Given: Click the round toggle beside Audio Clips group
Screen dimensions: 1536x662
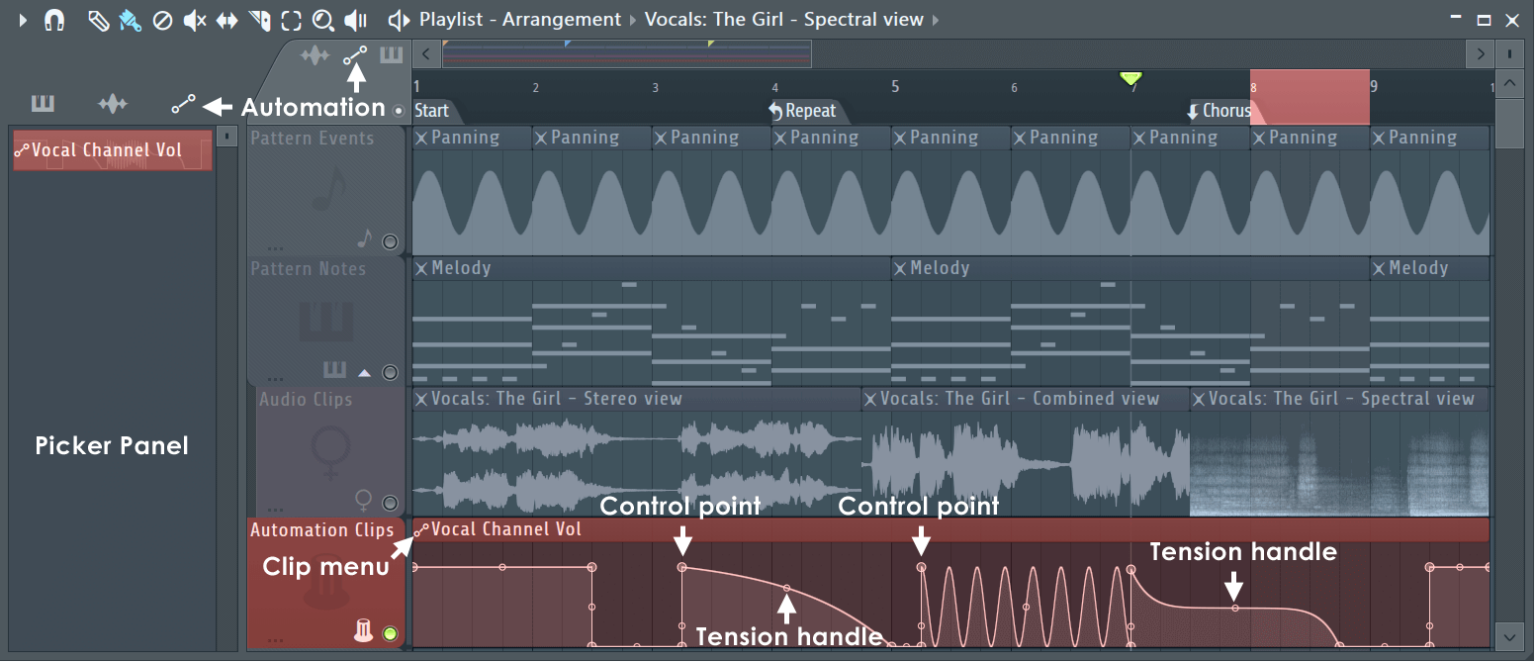Looking at the screenshot, I should [390, 502].
